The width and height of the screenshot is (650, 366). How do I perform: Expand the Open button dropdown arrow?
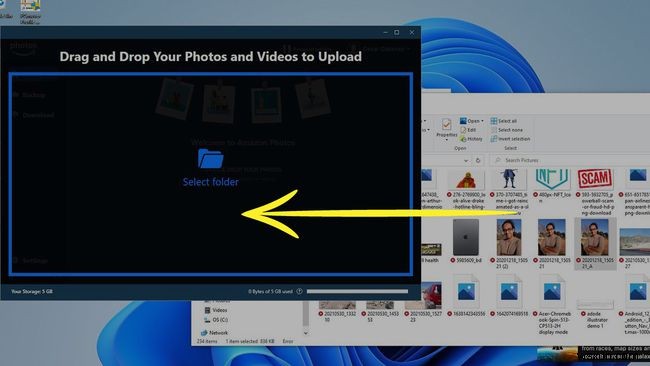482,121
